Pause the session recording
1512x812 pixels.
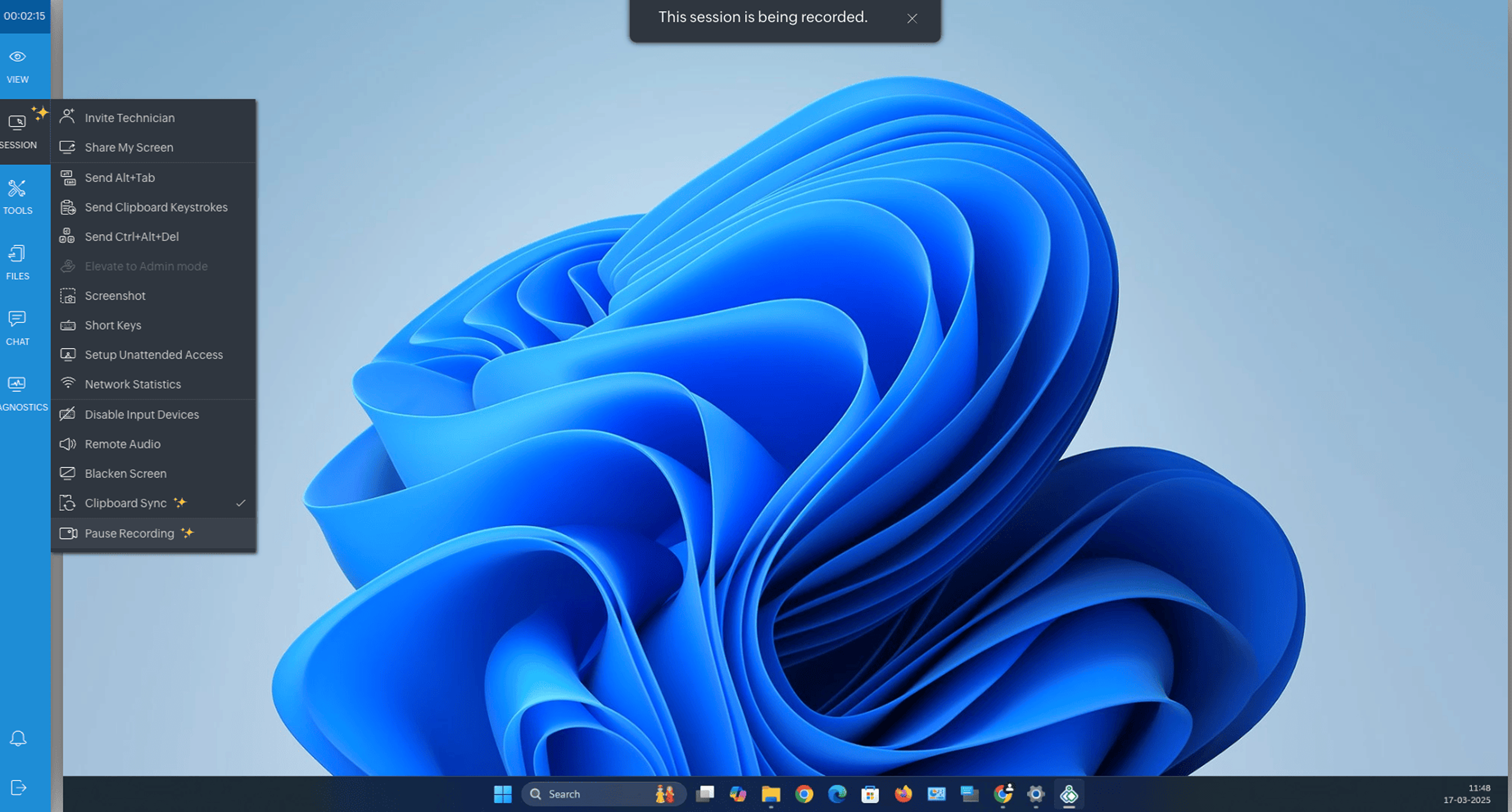pos(129,533)
